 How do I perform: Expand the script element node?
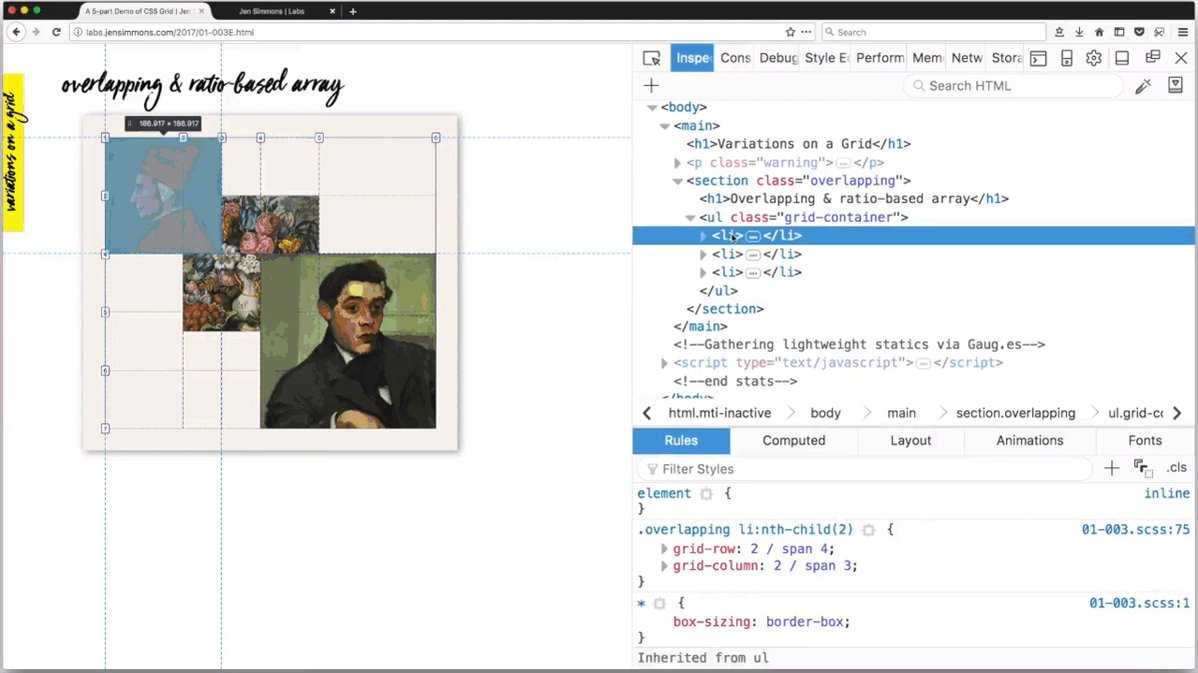coord(665,364)
